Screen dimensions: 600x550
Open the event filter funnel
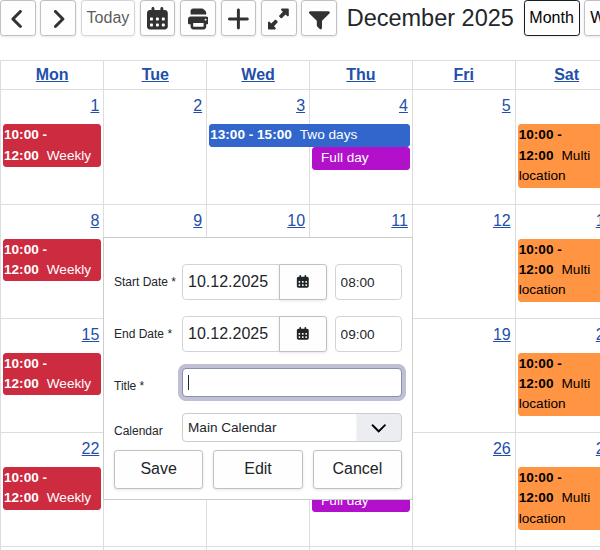point(318,18)
